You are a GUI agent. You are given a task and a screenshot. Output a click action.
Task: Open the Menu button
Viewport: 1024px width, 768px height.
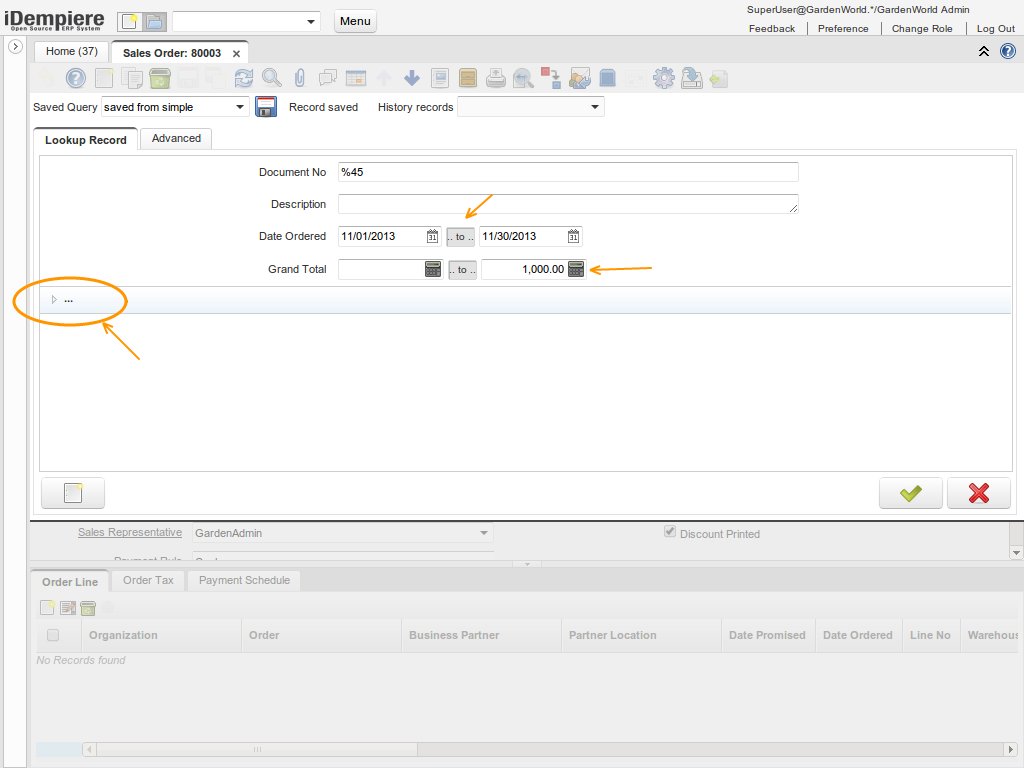click(x=355, y=21)
